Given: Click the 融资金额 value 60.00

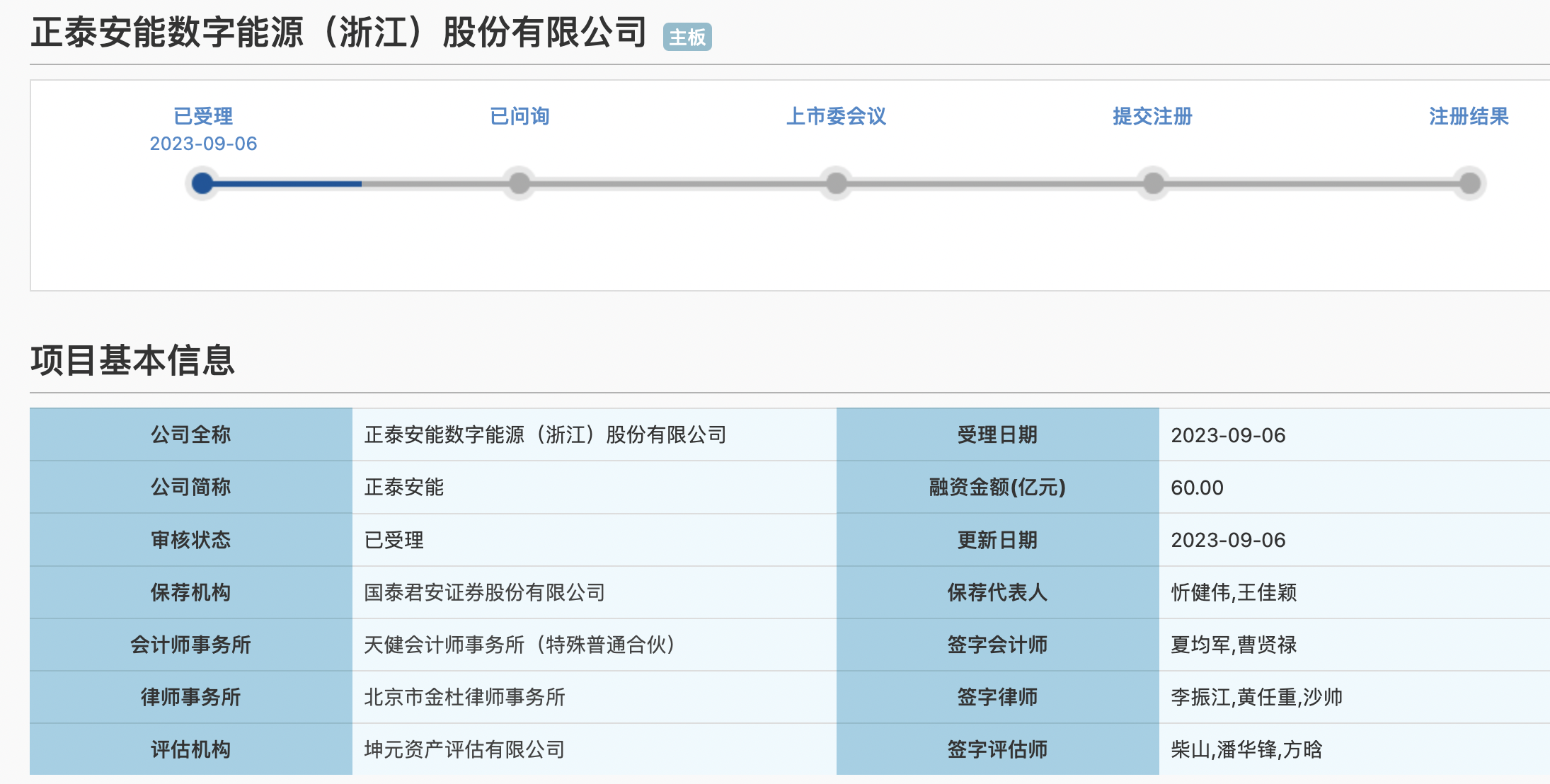Looking at the screenshot, I should point(1197,488).
